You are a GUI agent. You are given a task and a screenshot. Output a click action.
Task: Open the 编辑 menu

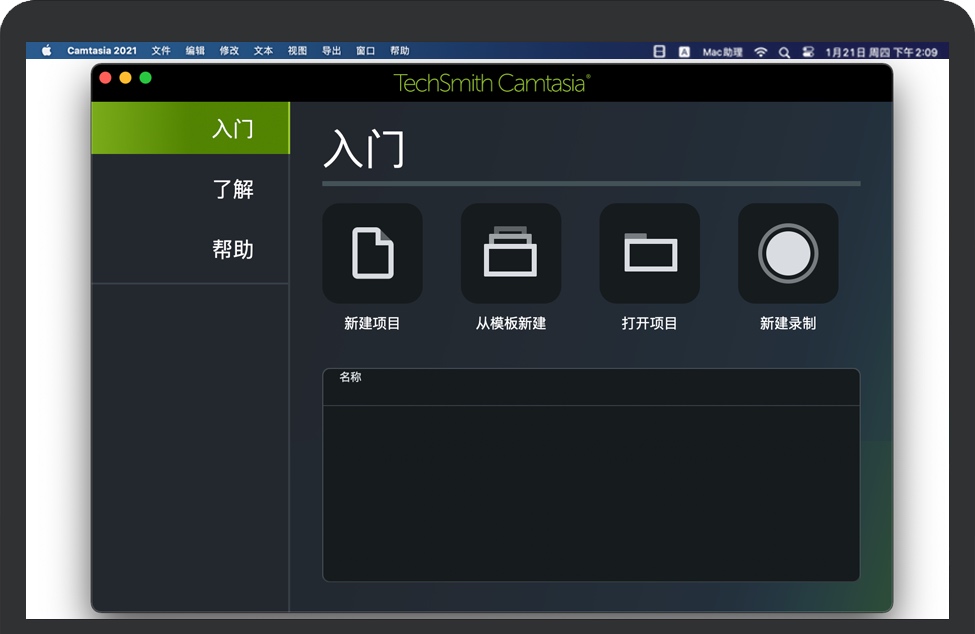(195, 51)
